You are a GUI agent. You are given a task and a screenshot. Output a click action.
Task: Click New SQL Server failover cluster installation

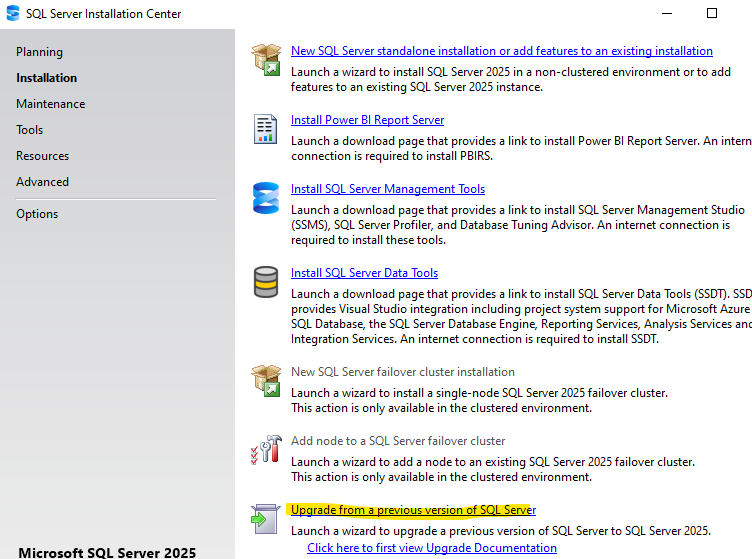pos(403,372)
